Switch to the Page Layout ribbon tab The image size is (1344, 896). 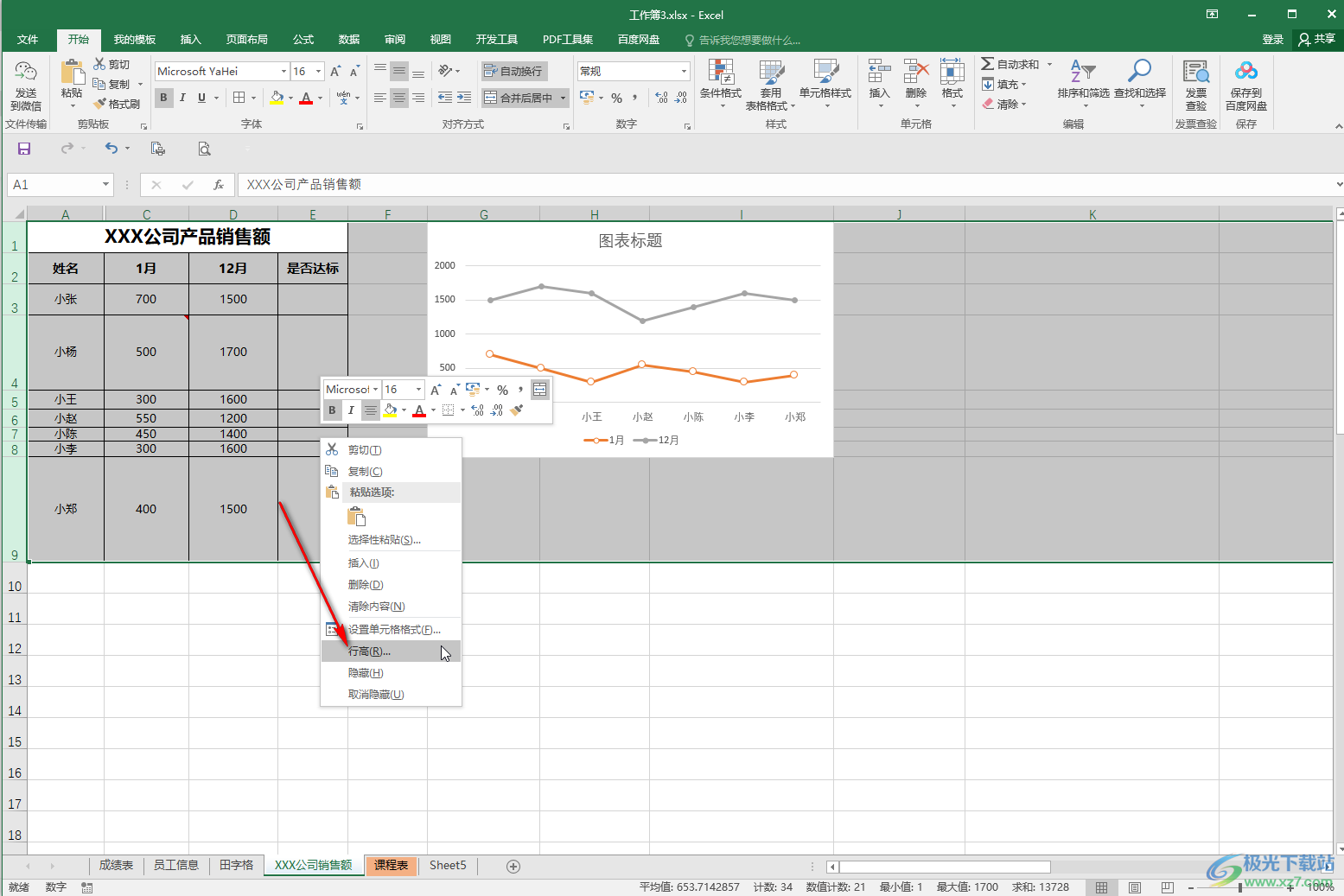coord(246,40)
